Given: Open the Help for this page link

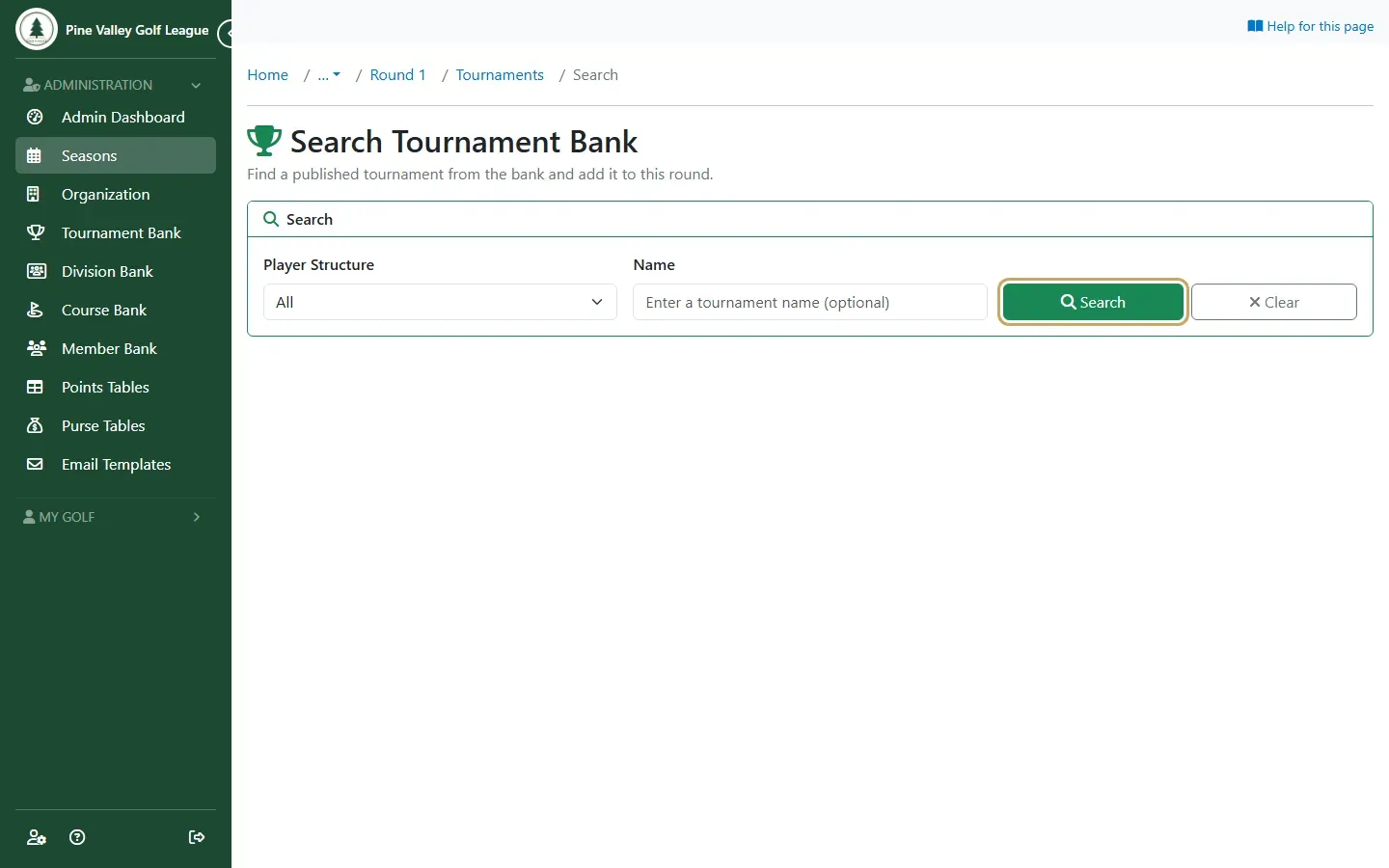Looking at the screenshot, I should (x=1310, y=26).
